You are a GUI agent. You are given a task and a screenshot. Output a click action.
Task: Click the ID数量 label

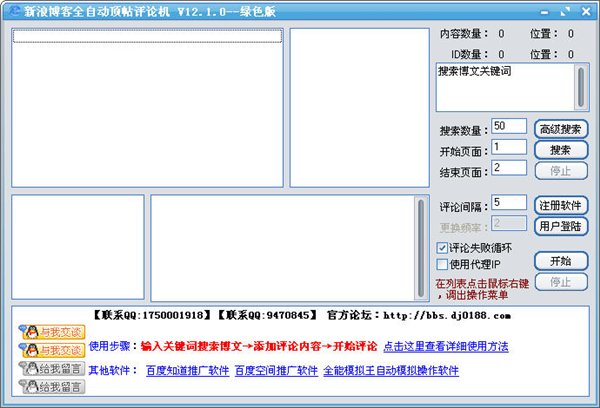coord(470,54)
